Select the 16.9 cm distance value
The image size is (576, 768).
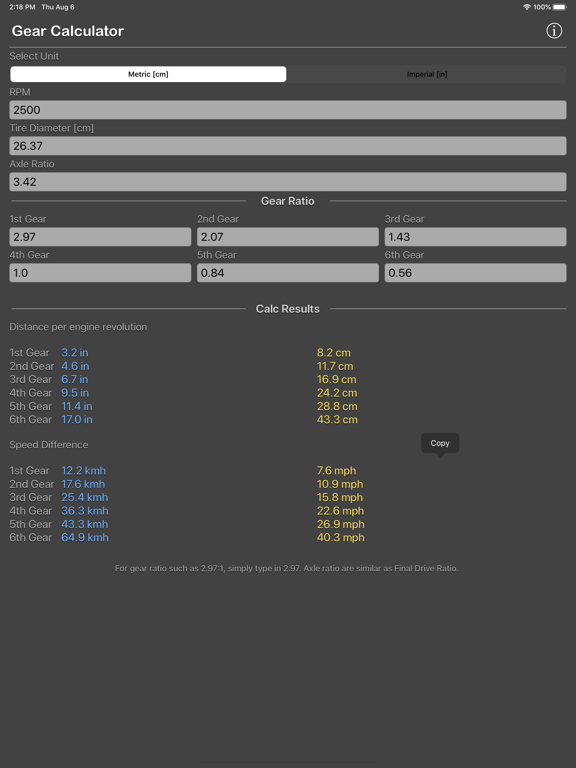tap(336, 379)
